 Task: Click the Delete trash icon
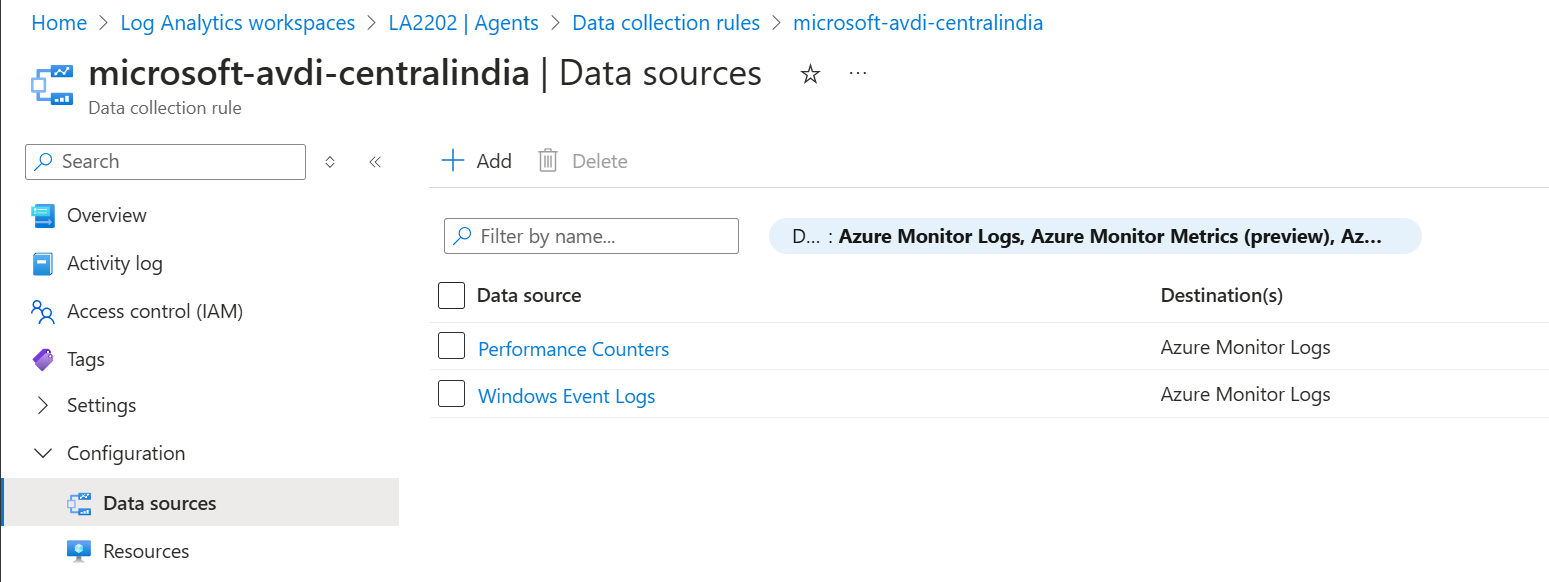pos(548,161)
